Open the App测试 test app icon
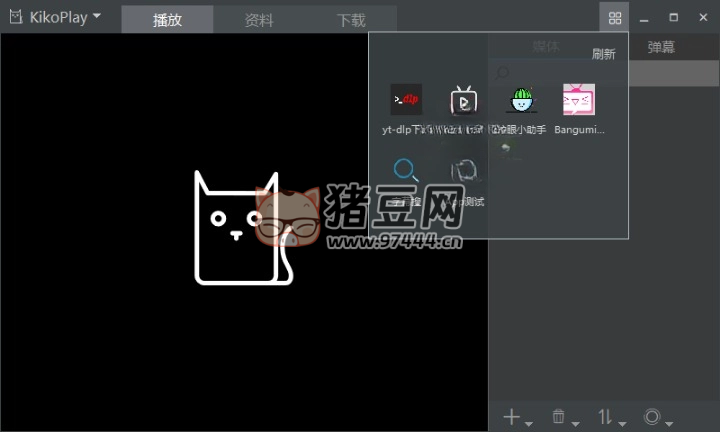 463,172
